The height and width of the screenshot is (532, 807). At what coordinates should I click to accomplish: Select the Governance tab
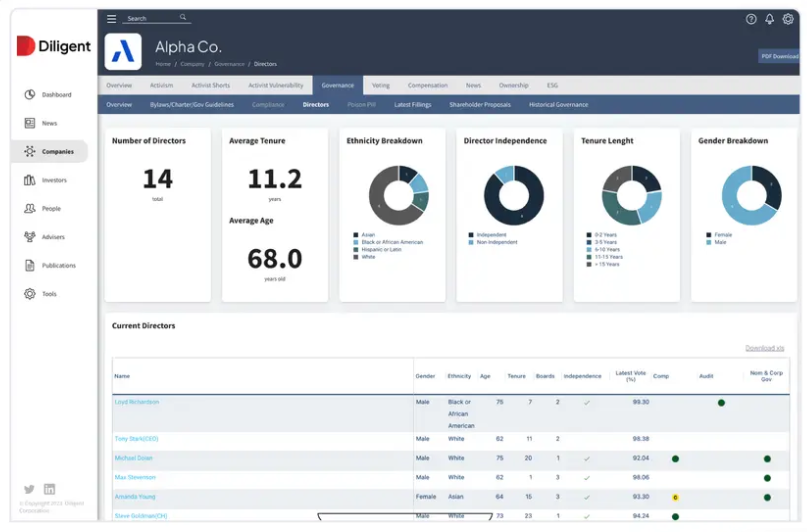338,85
